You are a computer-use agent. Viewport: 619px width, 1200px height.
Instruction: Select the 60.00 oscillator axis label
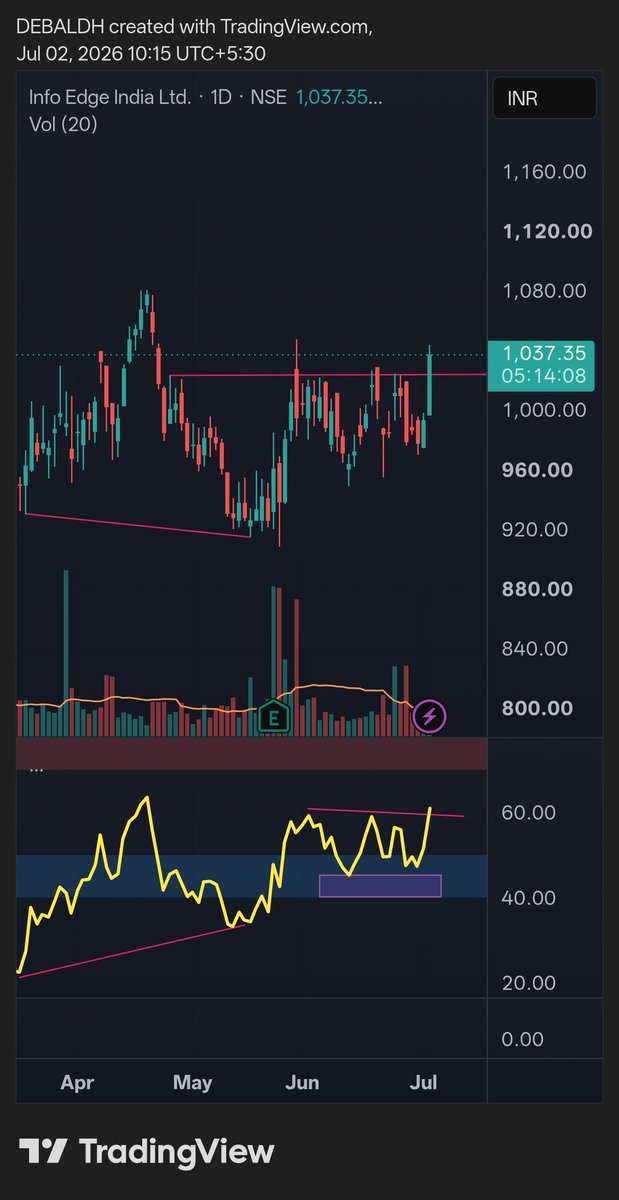[529, 813]
